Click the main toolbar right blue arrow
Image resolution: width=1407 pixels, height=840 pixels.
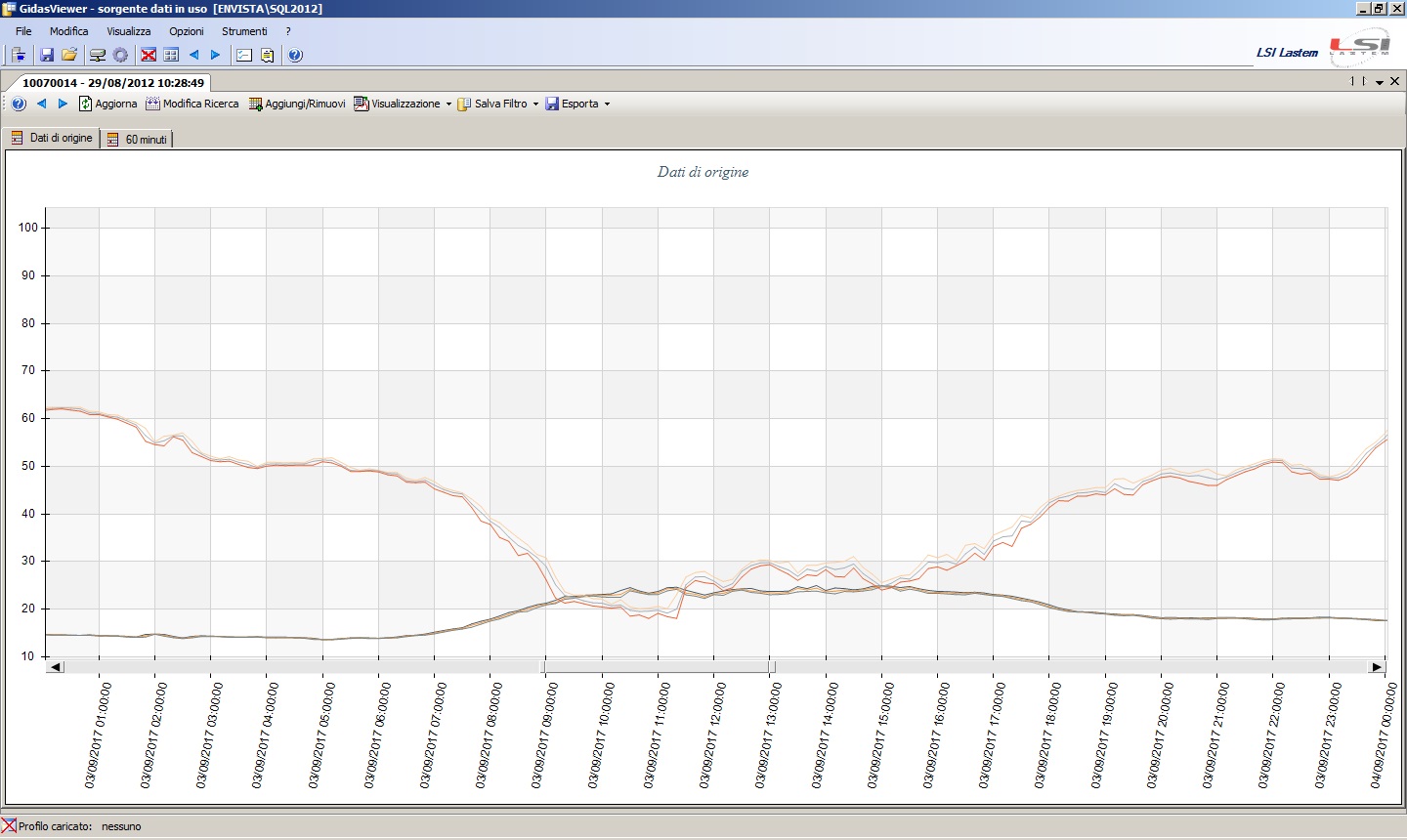(216, 55)
